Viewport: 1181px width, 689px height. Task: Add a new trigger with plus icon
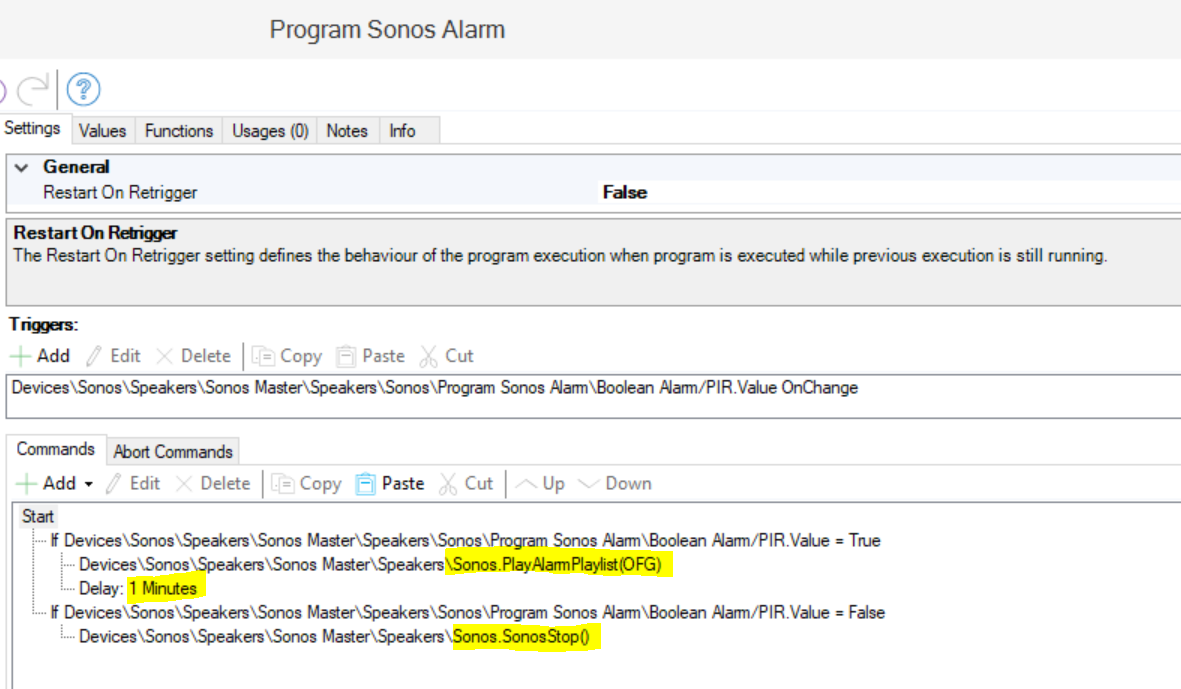pos(40,356)
